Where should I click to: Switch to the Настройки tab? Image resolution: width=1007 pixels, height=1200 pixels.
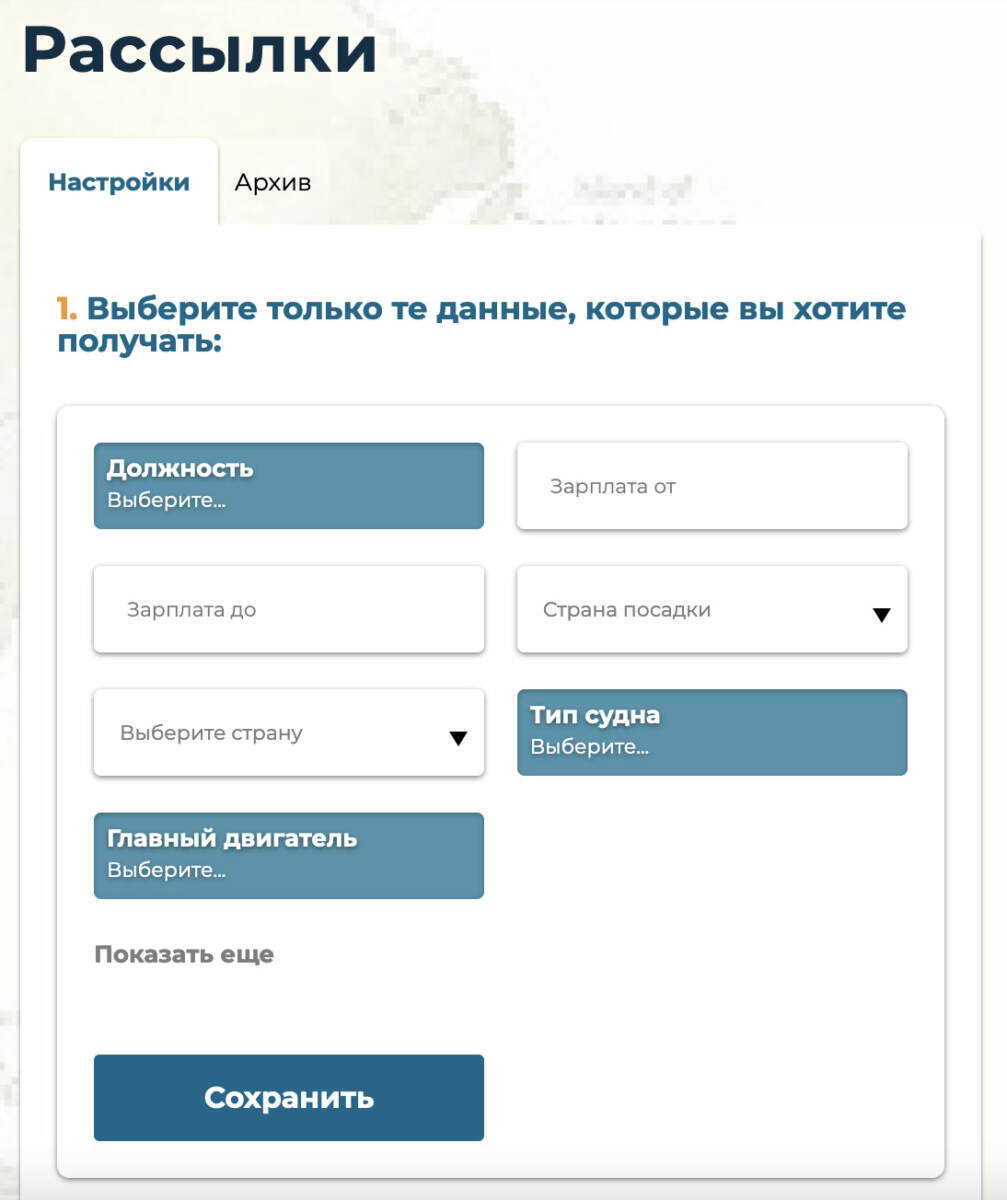click(x=119, y=183)
